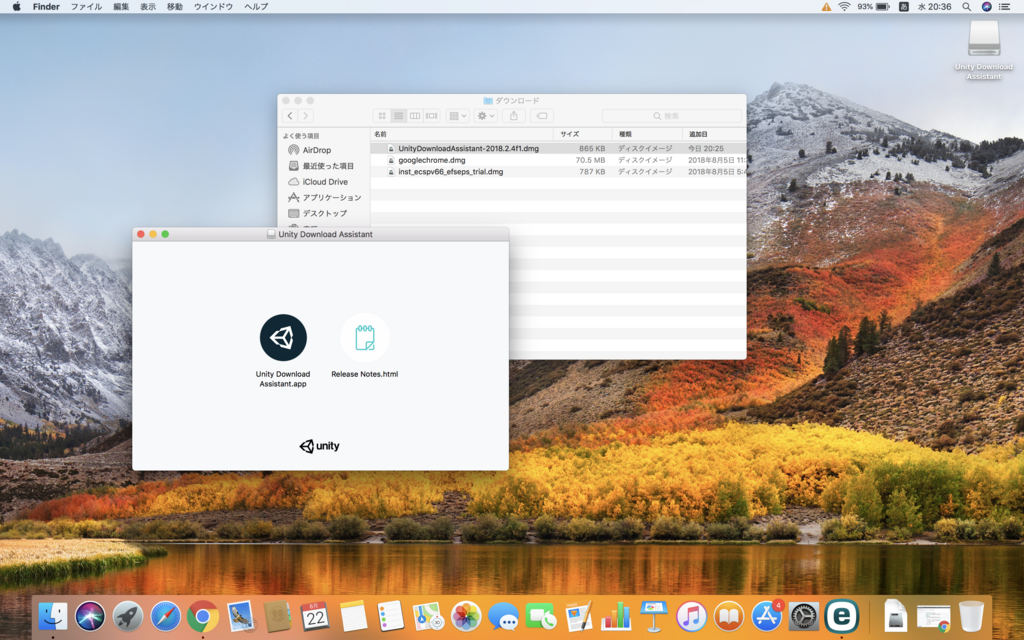
Task: Open the ウインドウ menu
Action: point(213,7)
